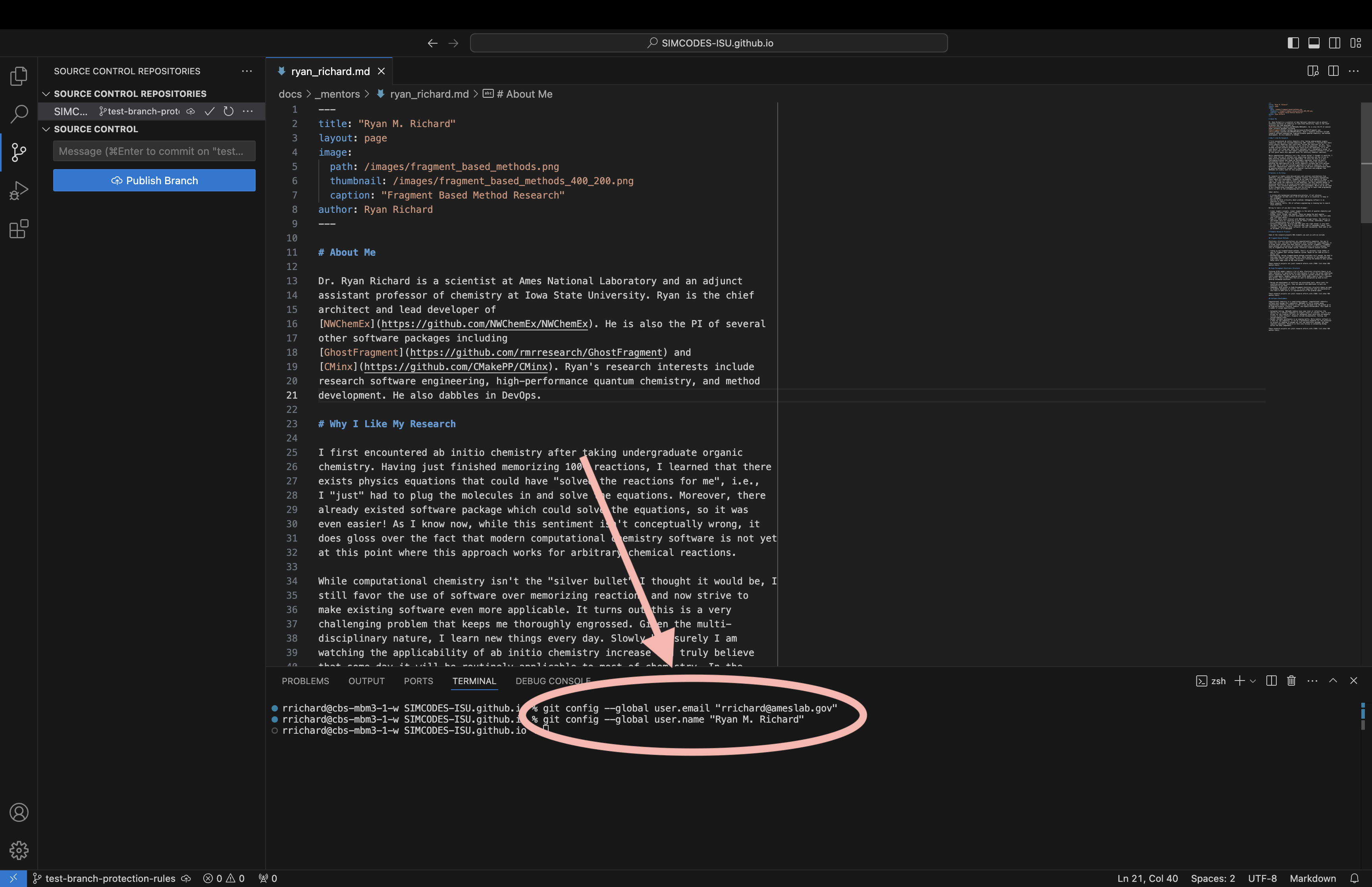Change file encoding via UTF-8
1372x887 pixels.
pos(1262,878)
